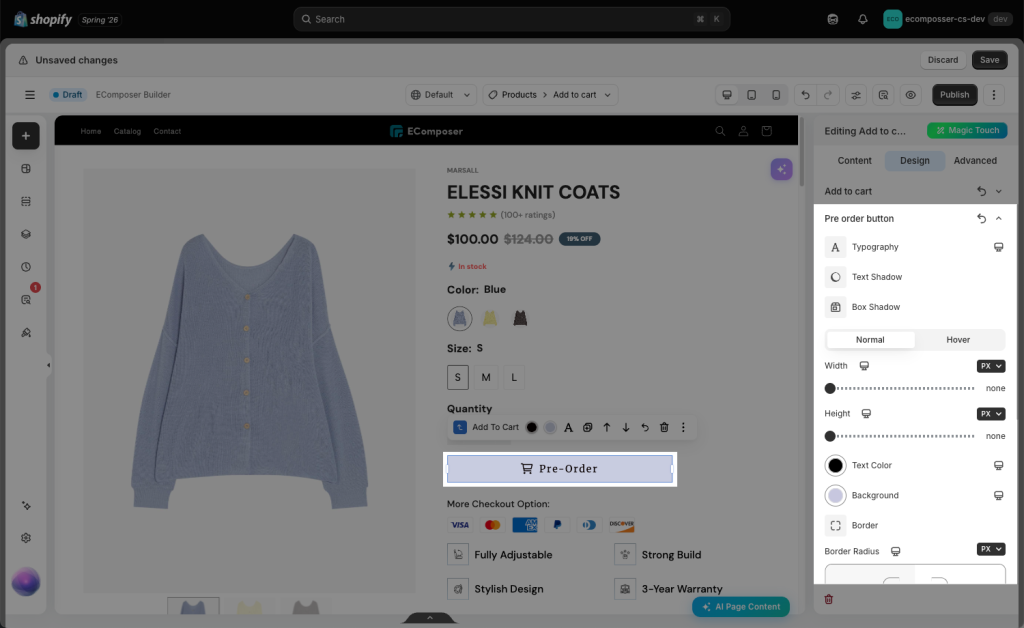Click the Publish button
The width and height of the screenshot is (1024, 628).
tap(954, 95)
